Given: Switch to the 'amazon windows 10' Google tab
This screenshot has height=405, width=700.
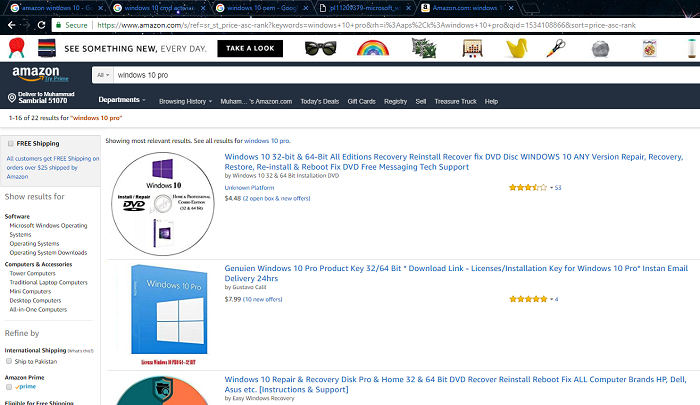Looking at the screenshot, I should click(57, 8).
